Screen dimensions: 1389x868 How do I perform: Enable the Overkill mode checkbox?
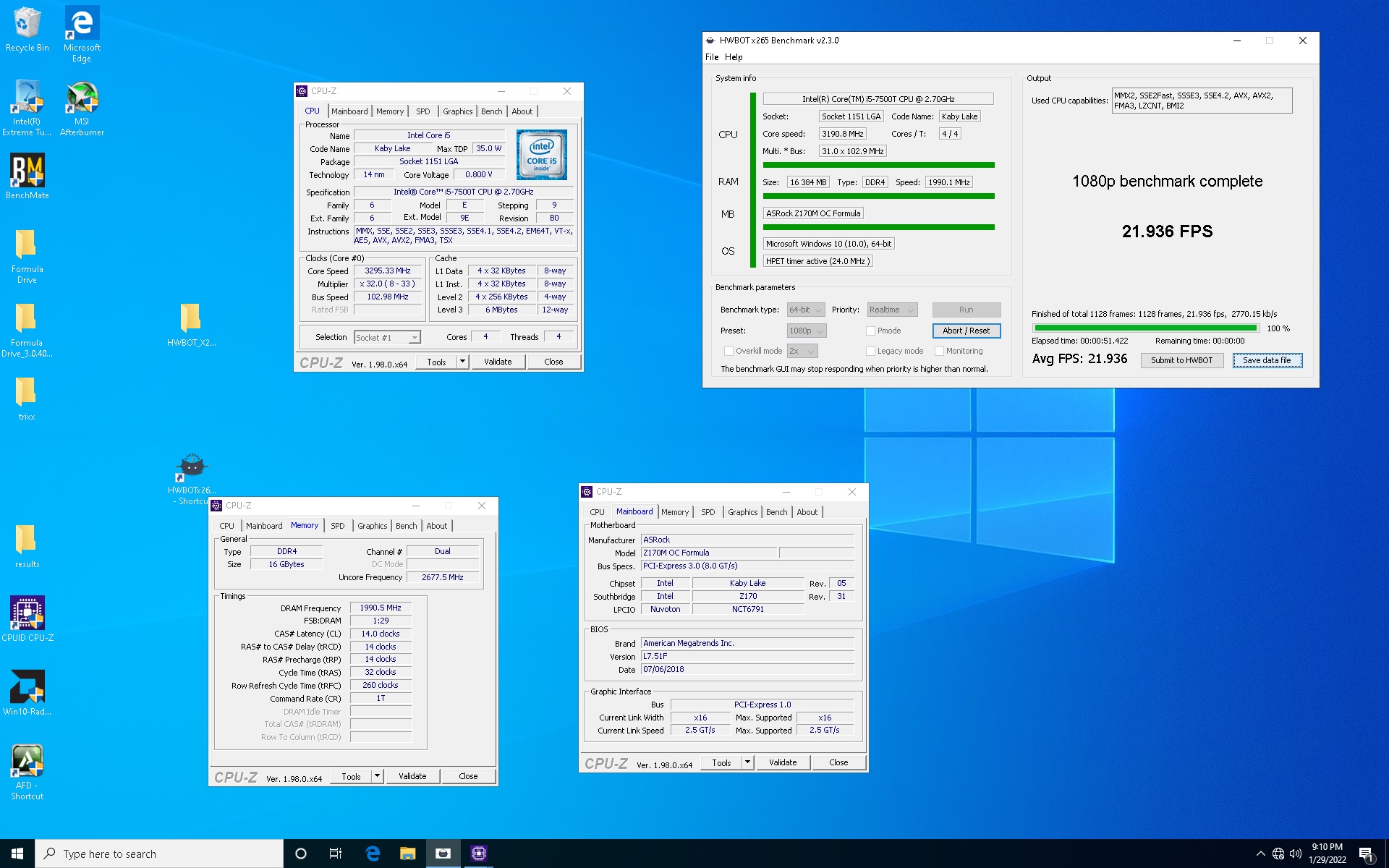click(729, 351)
